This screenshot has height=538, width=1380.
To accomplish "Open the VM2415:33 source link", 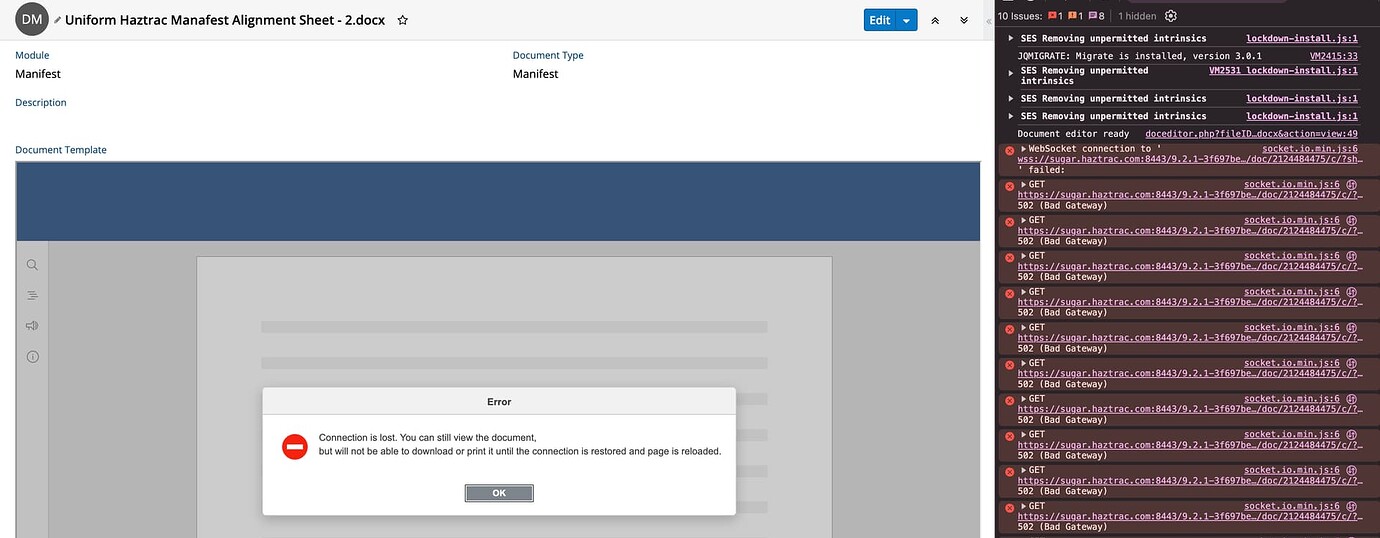I will tap(1333, 56).
